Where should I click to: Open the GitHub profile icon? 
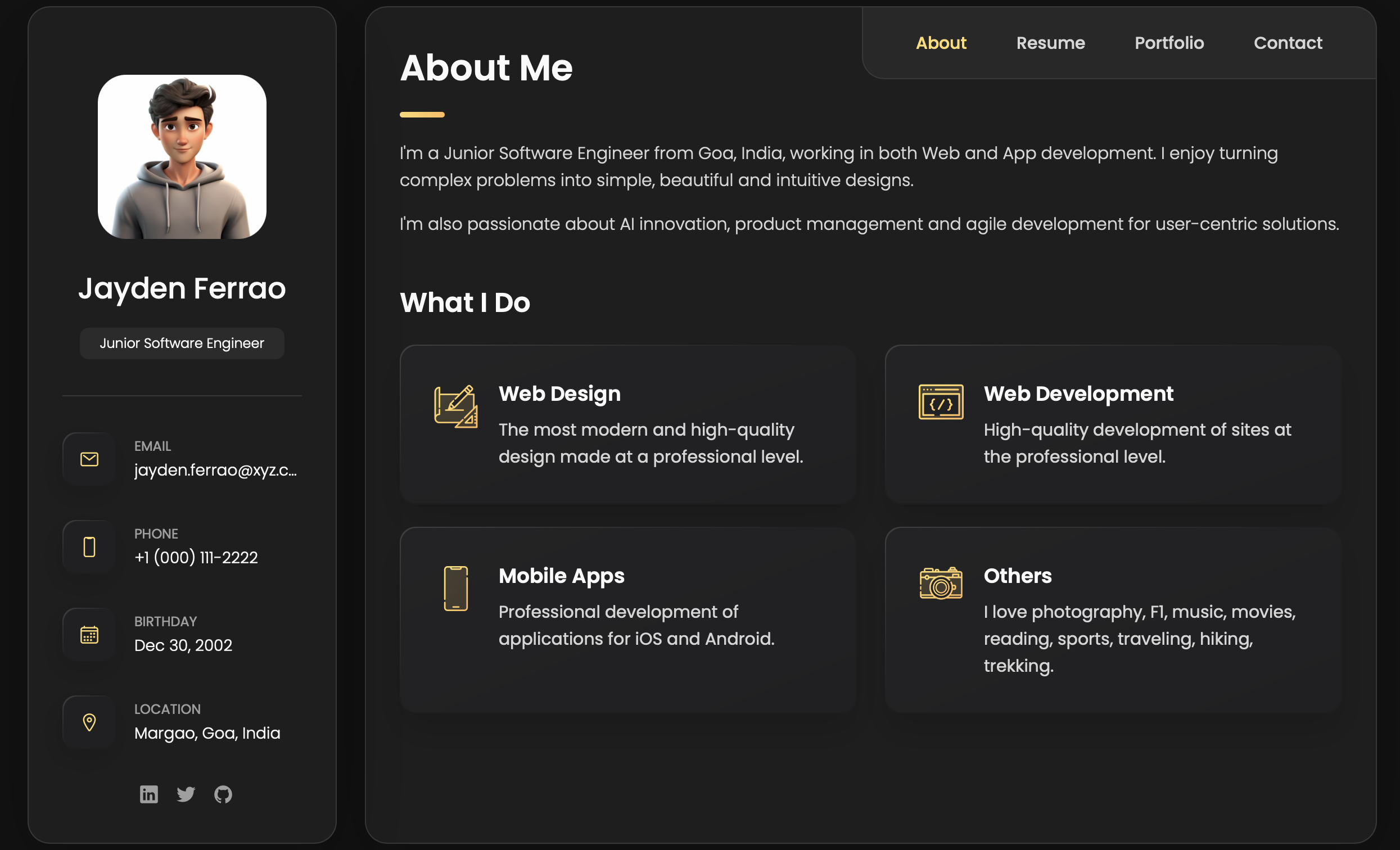click(x=223, y=794)
